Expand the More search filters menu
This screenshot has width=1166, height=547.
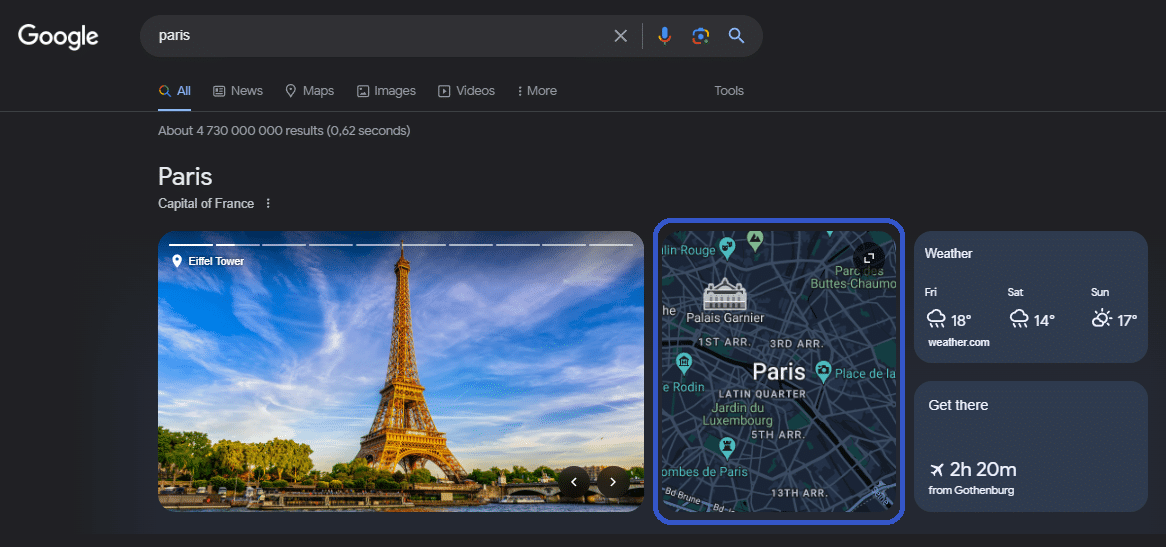pyautogui.click(x=537, y=91)
